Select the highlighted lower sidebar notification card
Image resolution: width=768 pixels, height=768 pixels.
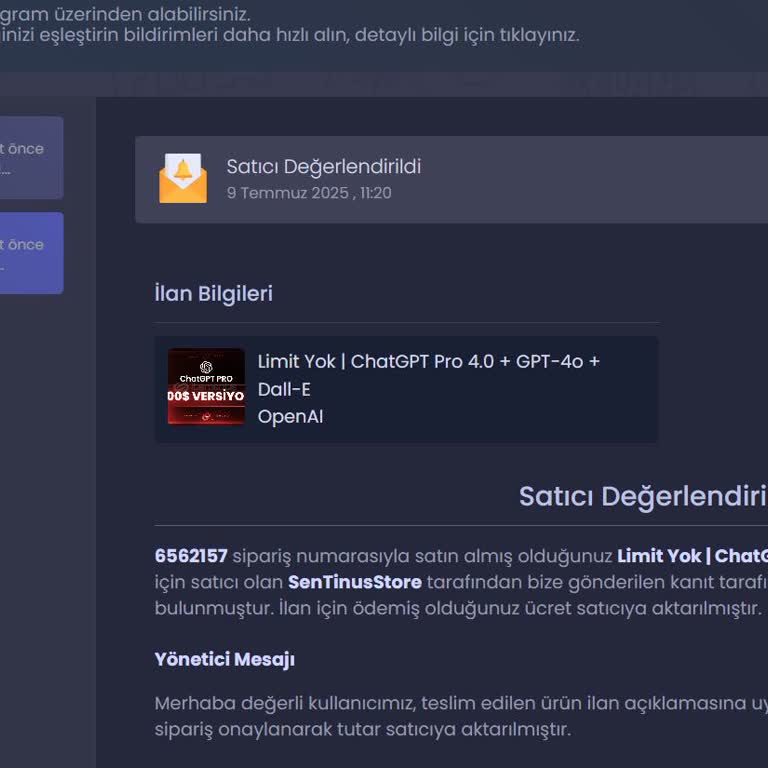click(31, 253)
